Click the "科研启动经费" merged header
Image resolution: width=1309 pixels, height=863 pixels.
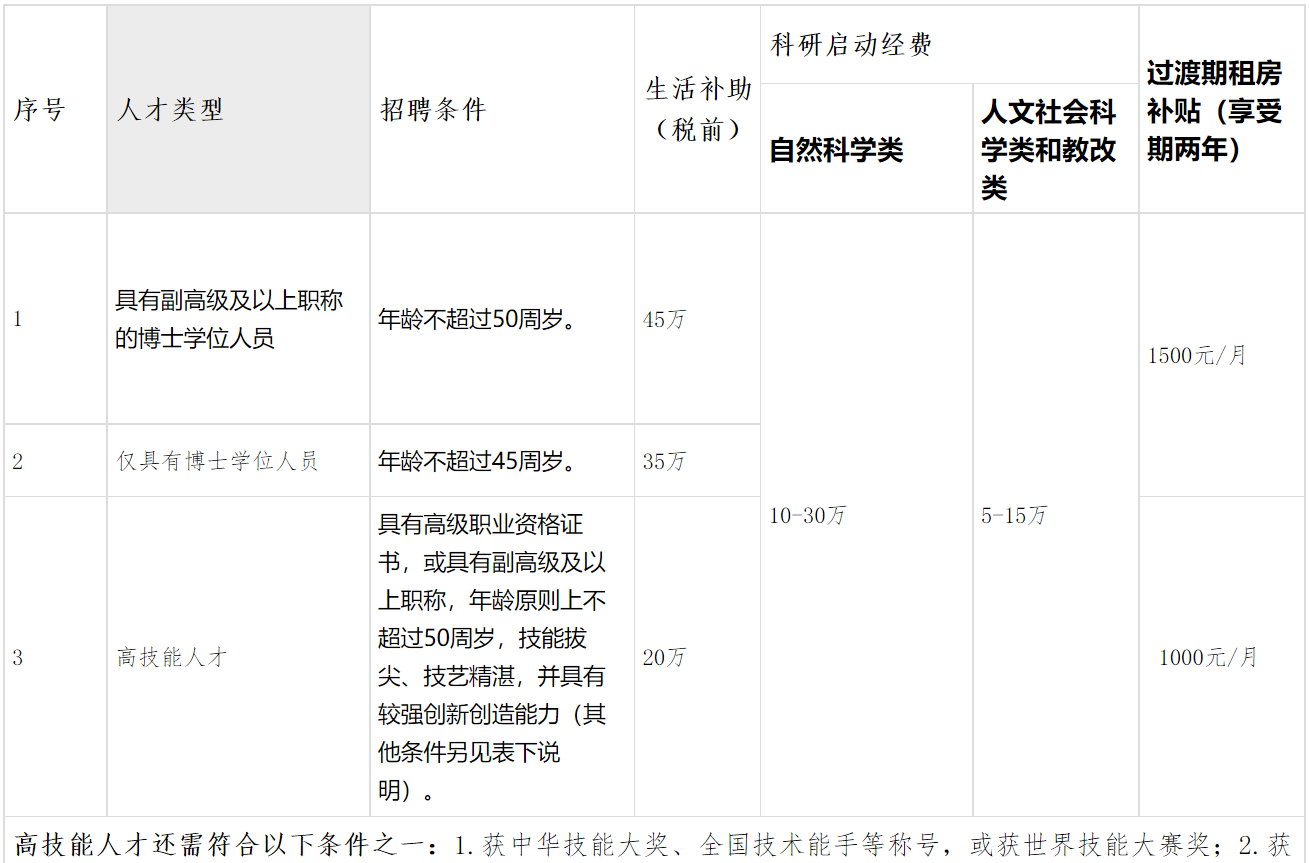tap(852, 45)
